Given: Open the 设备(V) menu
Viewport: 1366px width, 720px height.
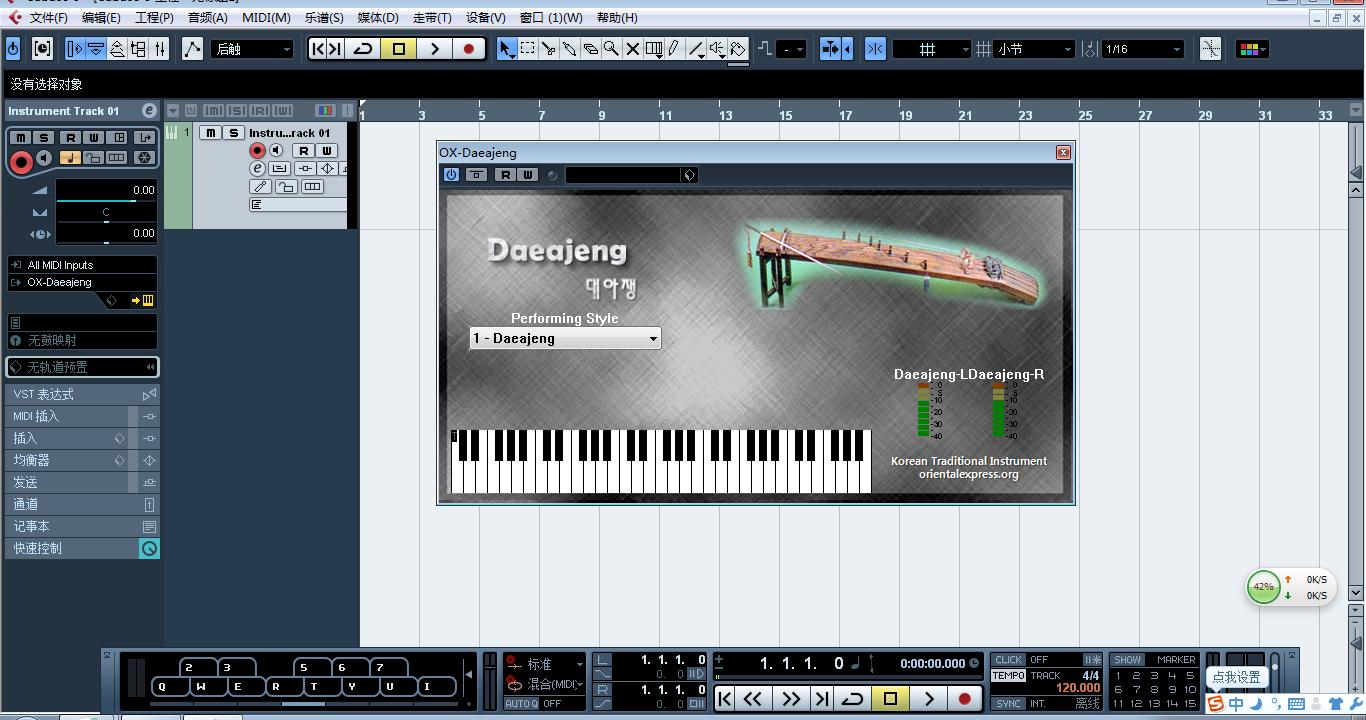Looking at the screenshot, I should (x=485, y=17).
